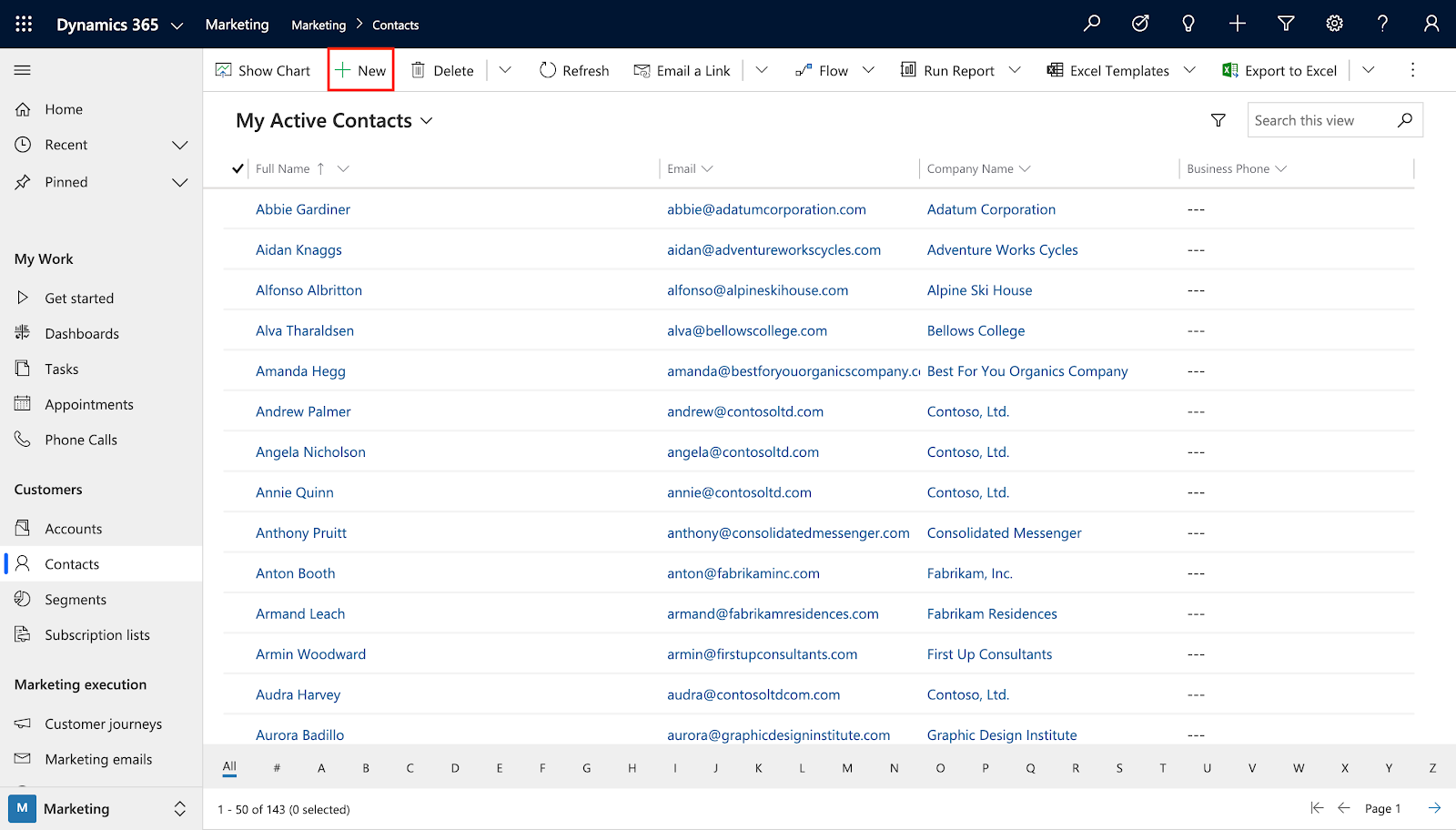The image size is (1456, 830).
Task: Click Email a Link button
Action: click(682, 71)
